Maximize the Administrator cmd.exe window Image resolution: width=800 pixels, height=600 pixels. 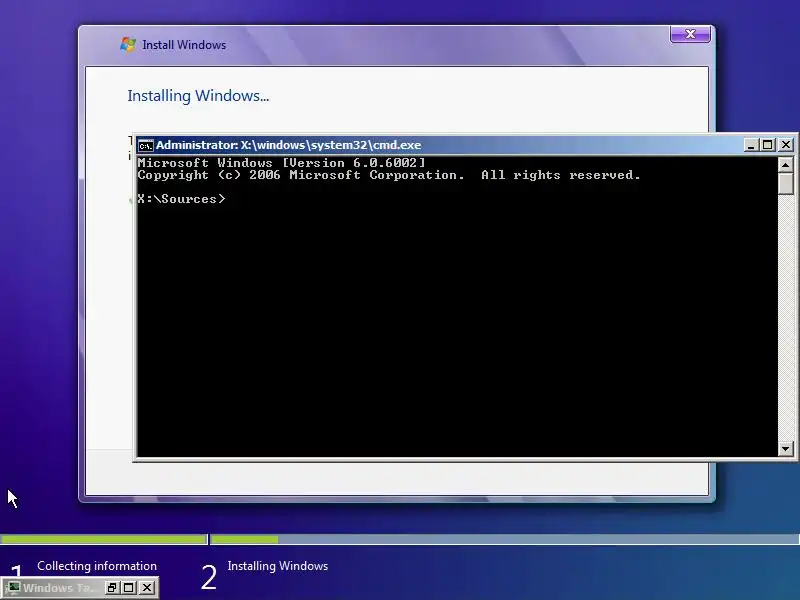(x=768, y=145)
